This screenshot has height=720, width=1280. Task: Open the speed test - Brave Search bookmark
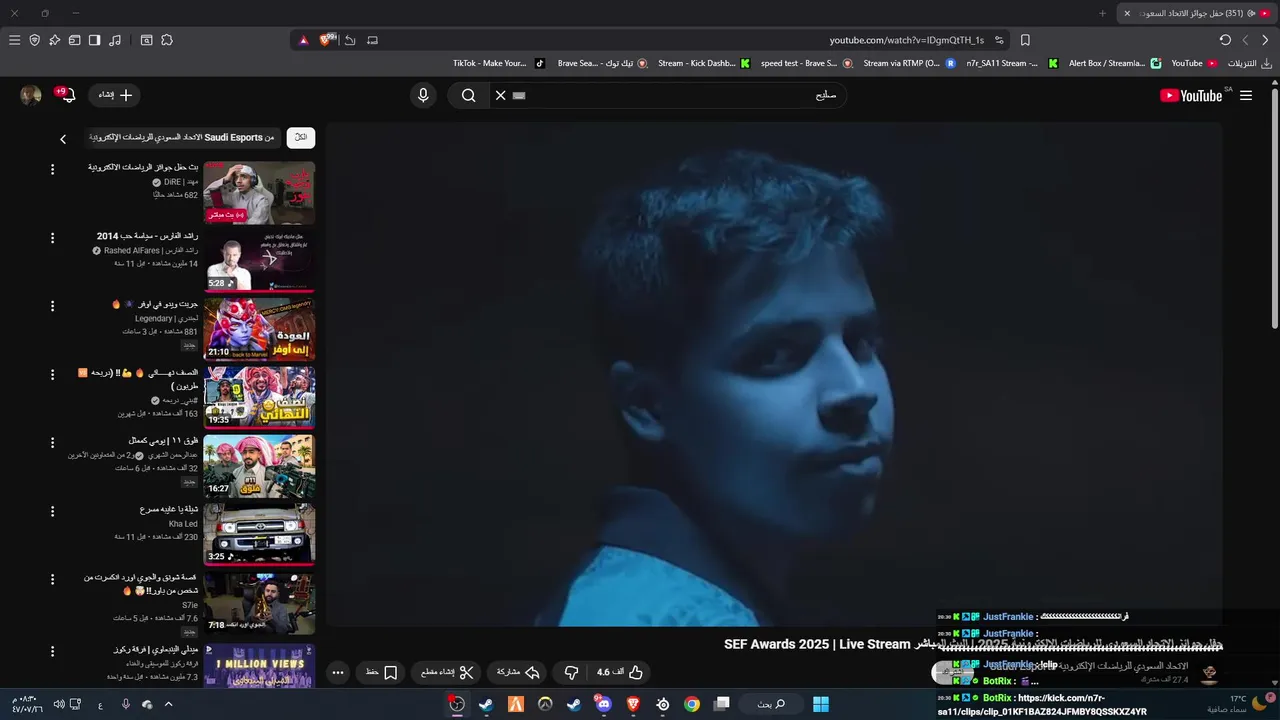806,63
